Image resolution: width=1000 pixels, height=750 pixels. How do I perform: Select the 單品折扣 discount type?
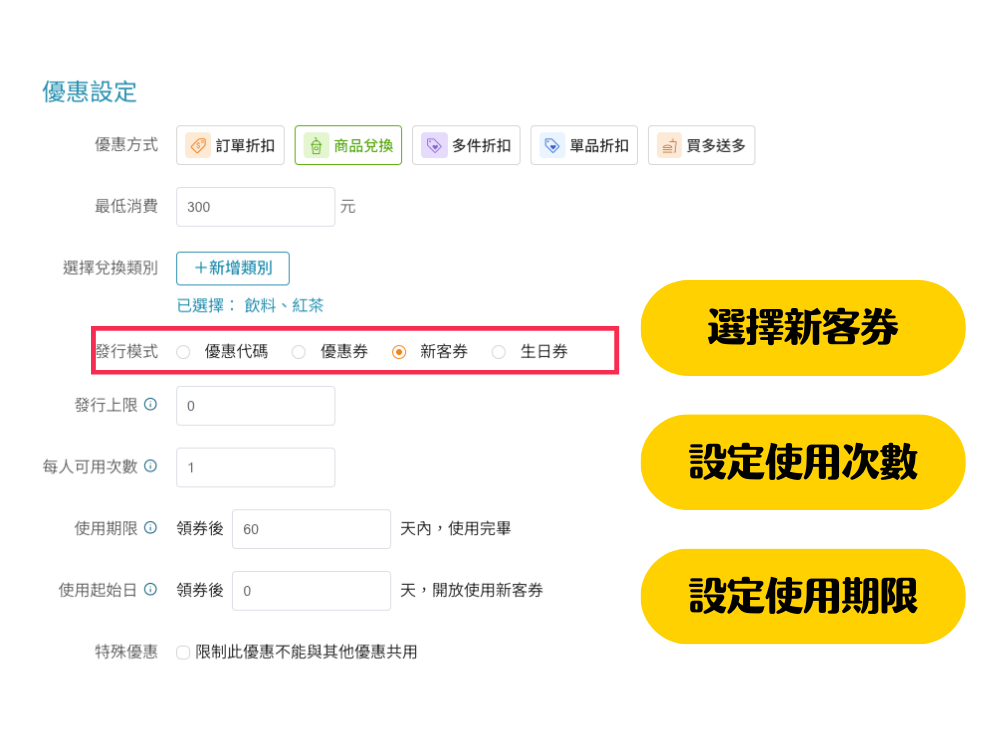coord(584,145)
